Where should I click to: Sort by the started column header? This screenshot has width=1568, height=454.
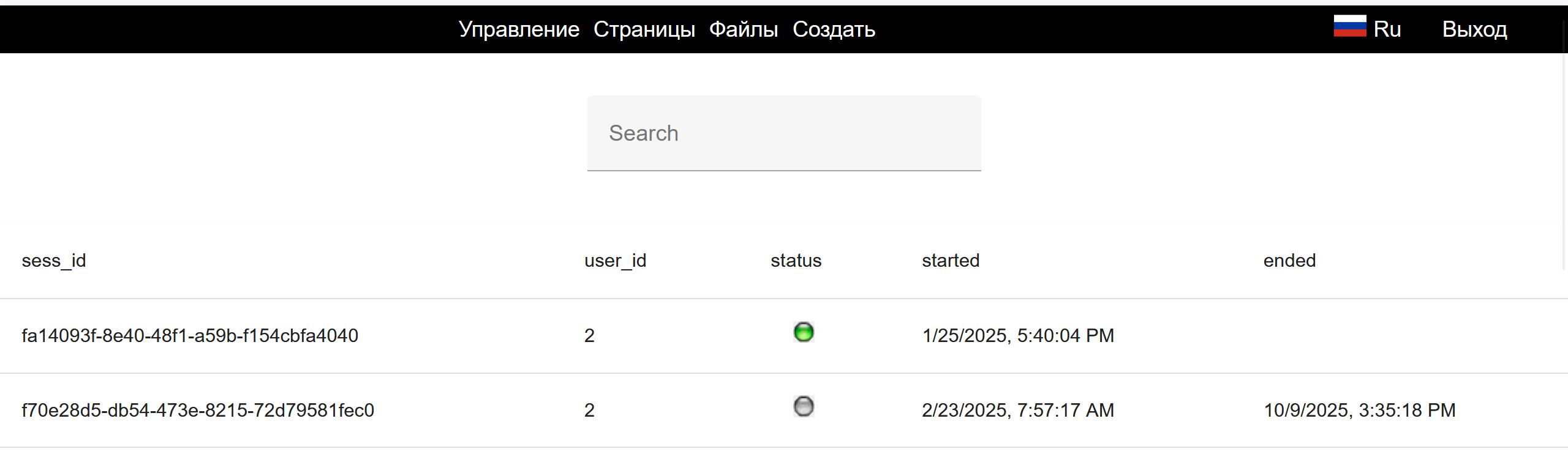[951, 261]
